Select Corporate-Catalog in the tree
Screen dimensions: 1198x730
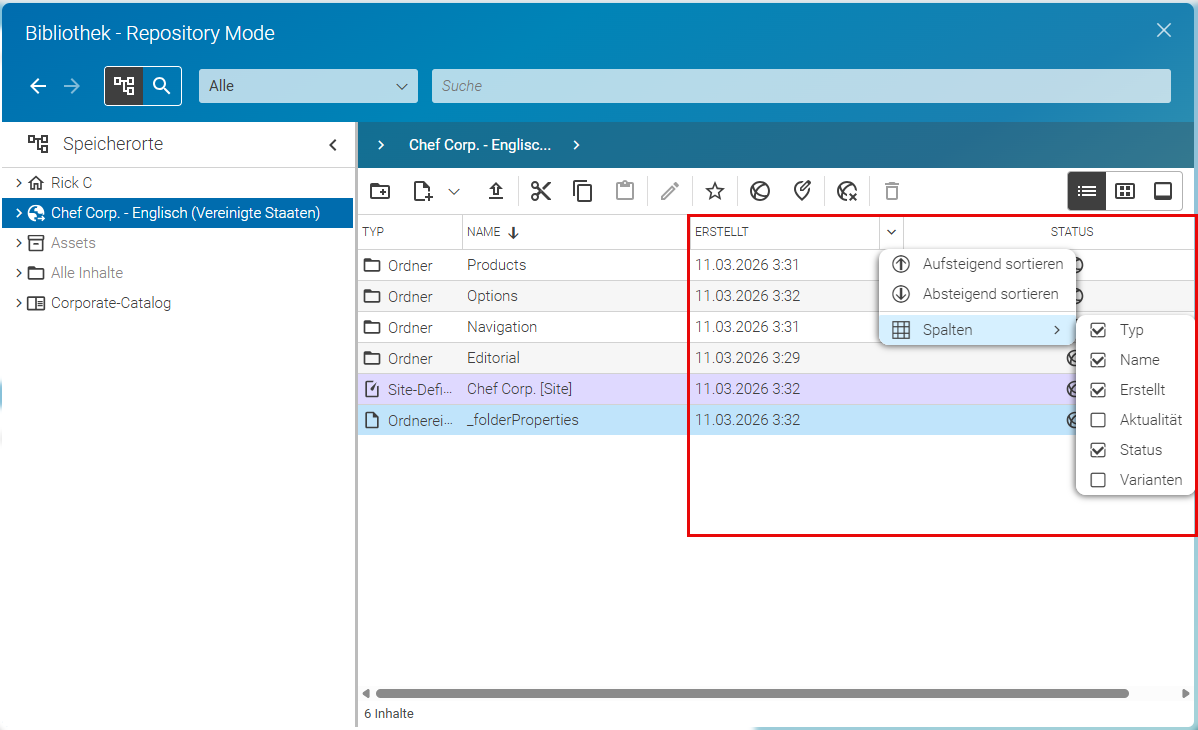click(x=111, y=303)
